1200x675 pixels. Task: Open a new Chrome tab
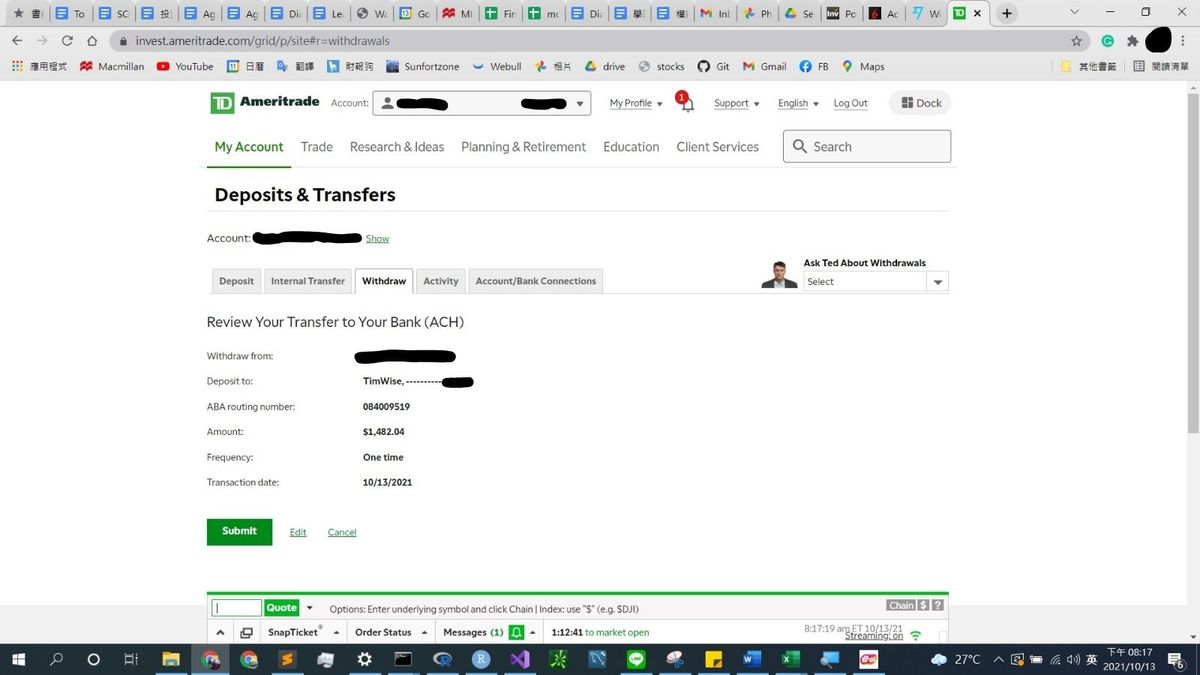point(1007,14)
